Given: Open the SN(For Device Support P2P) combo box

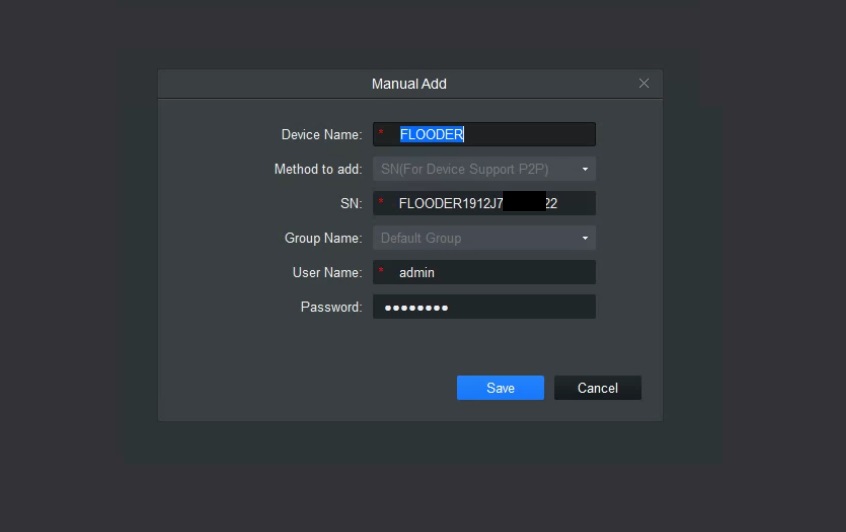Looking at the screenshot, I should tap(484, 169).
